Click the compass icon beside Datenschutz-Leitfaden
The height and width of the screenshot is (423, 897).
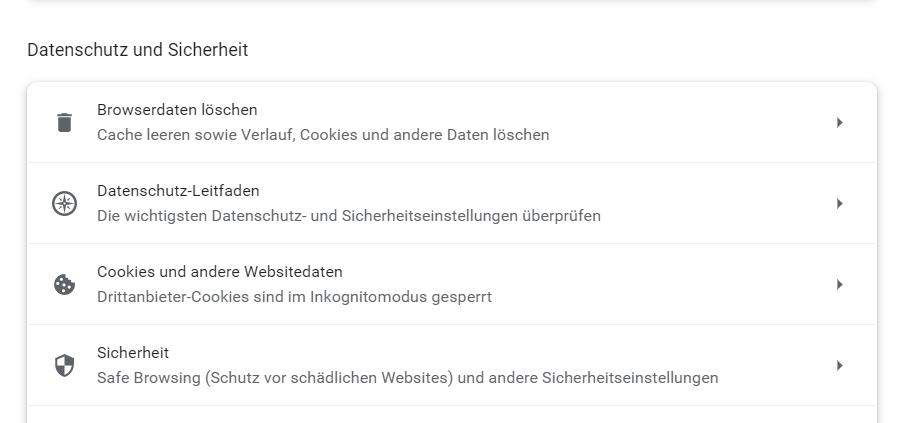pyautogui.click(x=65, y=204)
